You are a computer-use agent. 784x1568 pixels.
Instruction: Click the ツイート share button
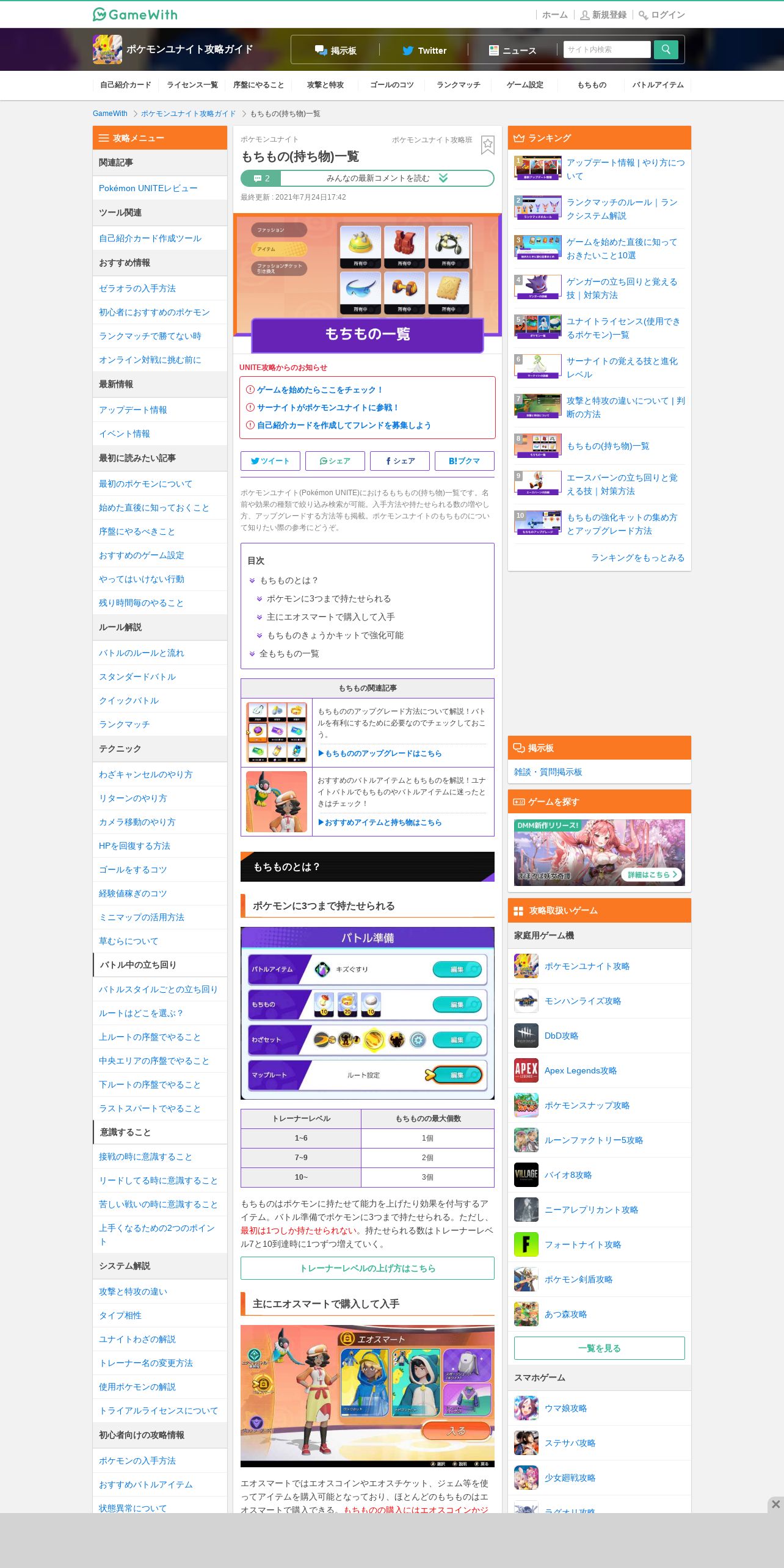pos(270,461)
